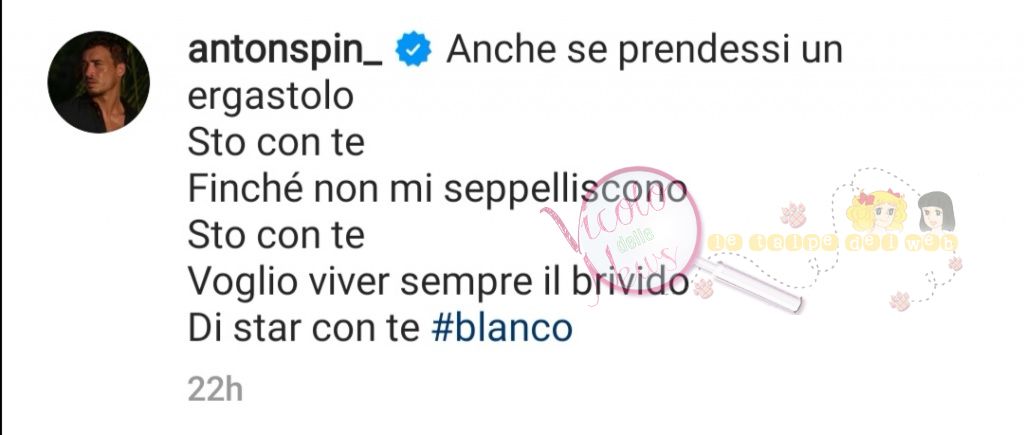Click the dark-haired cartoon girl
1024x435 pixels.
point(936,212)
